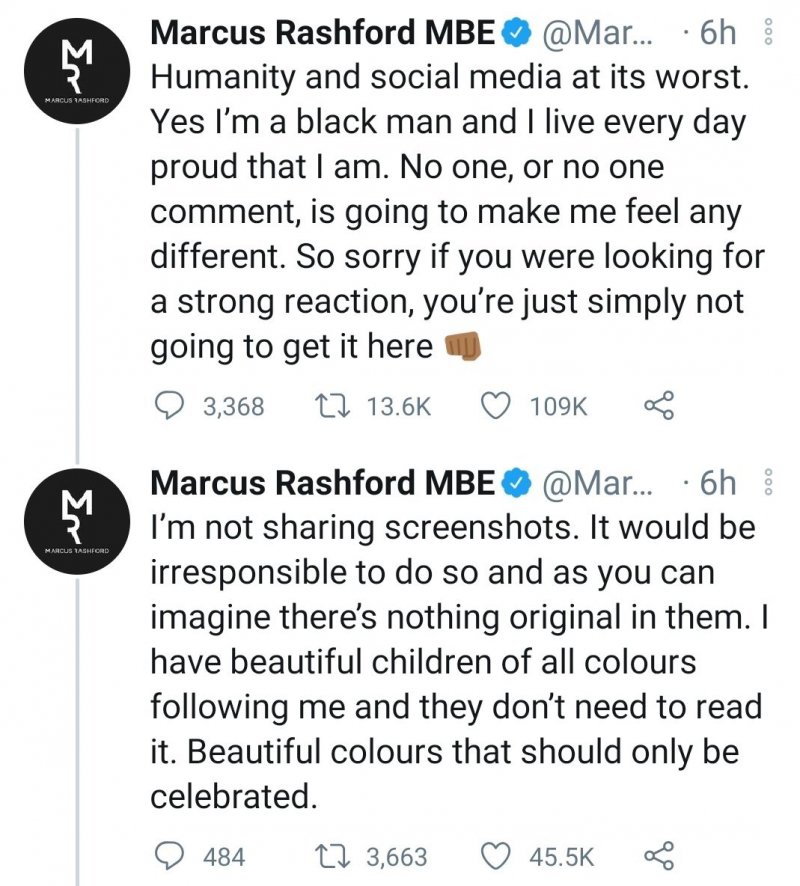Click Marcus Rashford MBE name on second tweet

point(322,484)
